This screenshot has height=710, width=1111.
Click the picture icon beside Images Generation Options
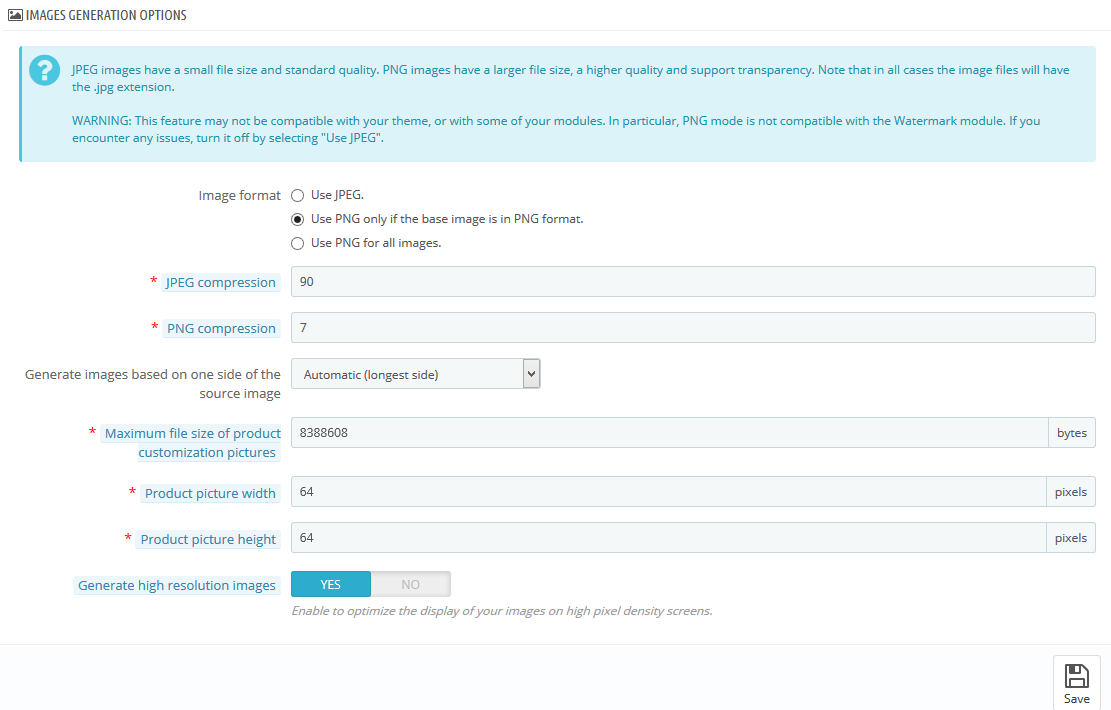tap(15, 15)
